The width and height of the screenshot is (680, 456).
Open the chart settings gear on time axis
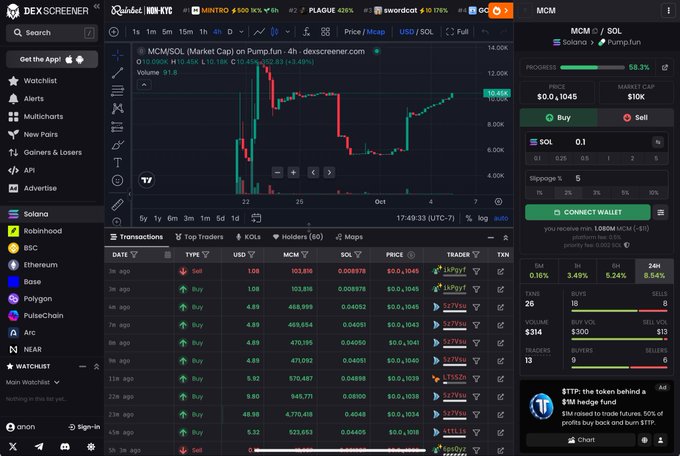[x=498, y=201]
